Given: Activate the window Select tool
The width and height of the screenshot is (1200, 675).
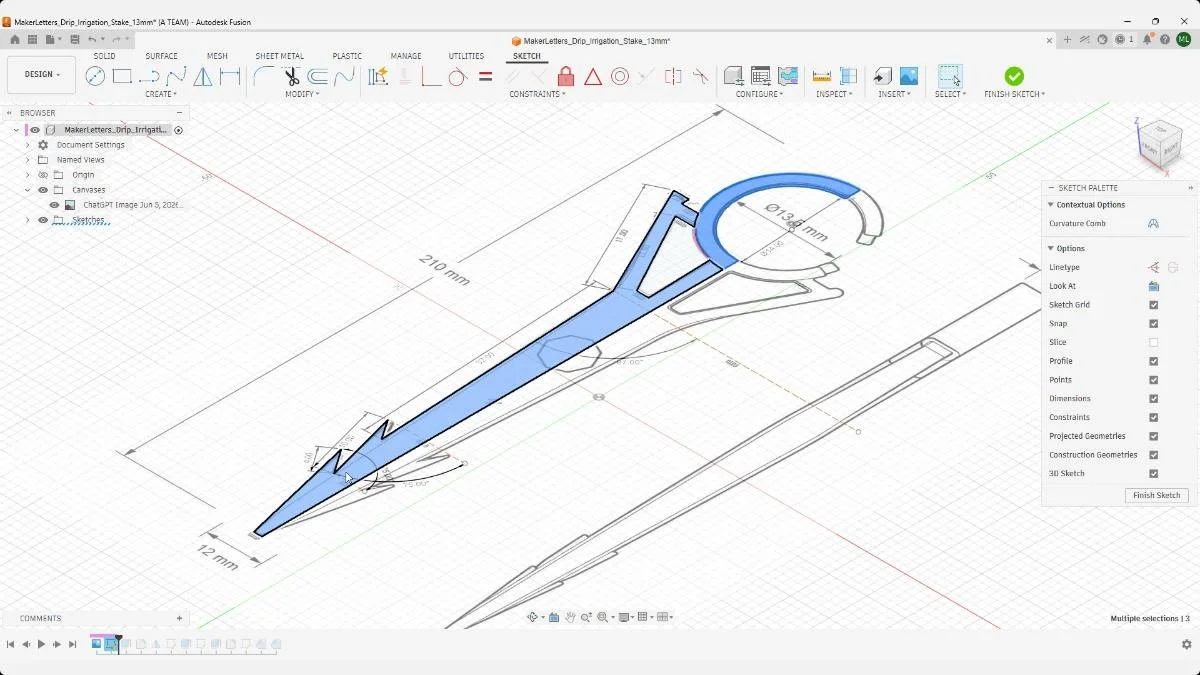Looking at the screenshot, I should [x=950, y=76].
